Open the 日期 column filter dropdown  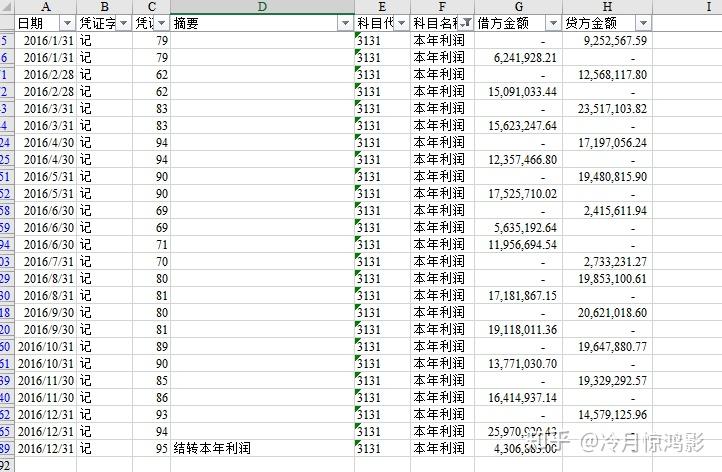(67, 23)
